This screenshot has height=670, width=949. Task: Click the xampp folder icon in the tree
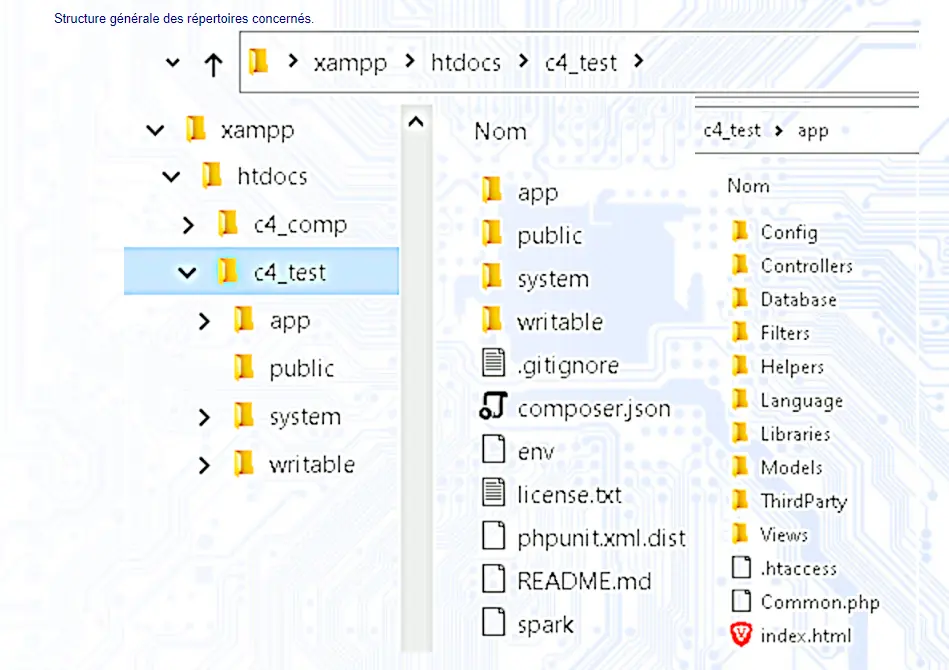(x=195, y=129)
